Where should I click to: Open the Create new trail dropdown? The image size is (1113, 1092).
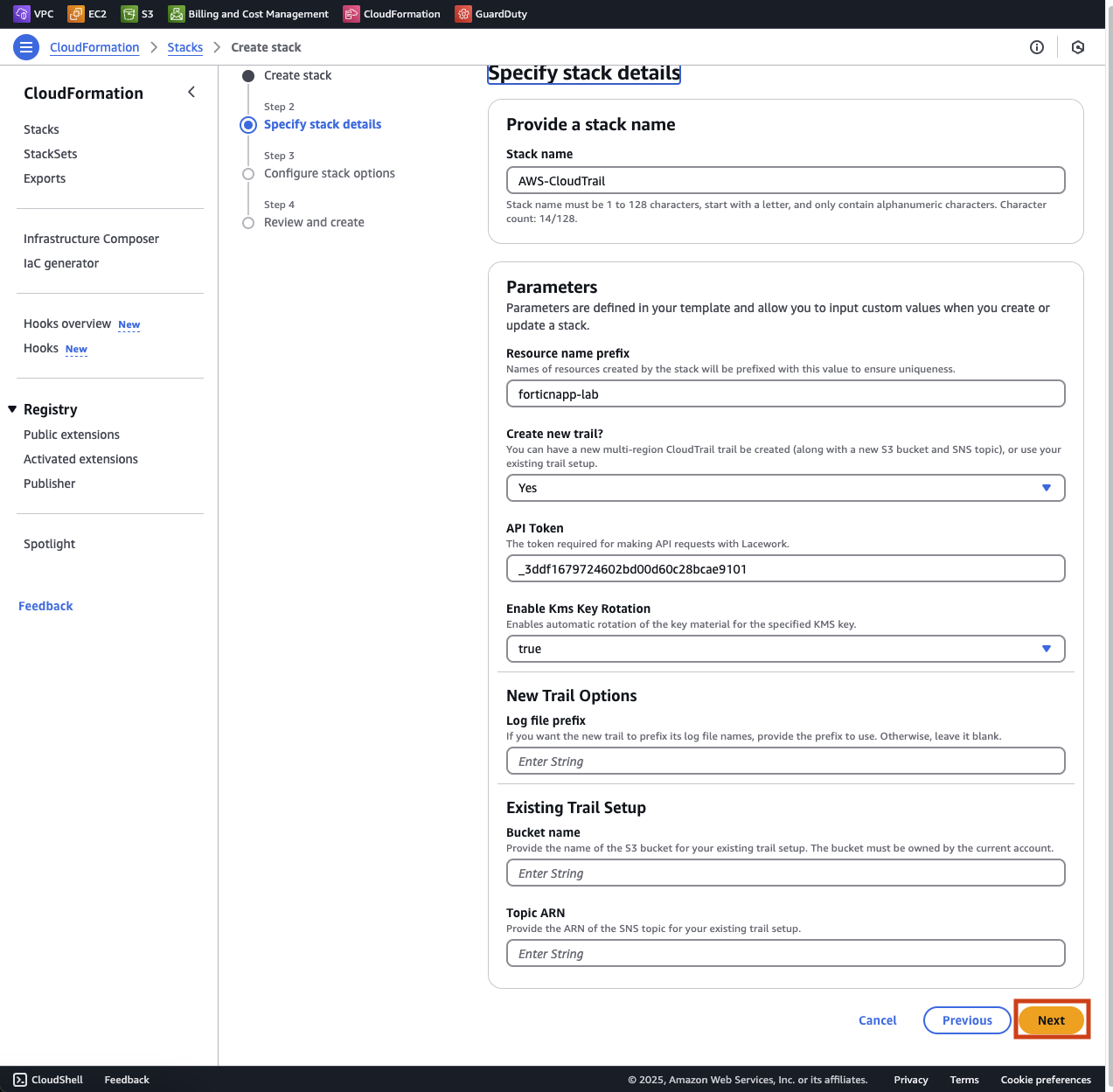click(x=785, y=488)
